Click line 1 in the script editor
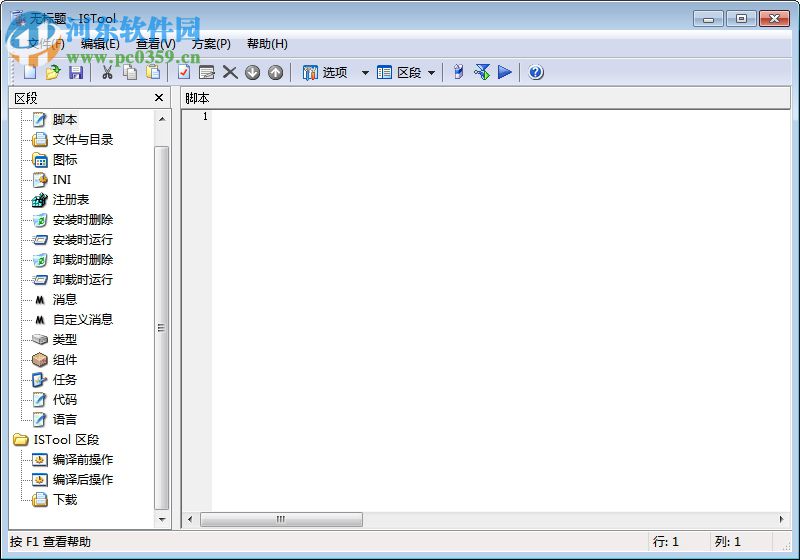Image resolution: width=800 pixels, height=560 pixels. (501, 116)
